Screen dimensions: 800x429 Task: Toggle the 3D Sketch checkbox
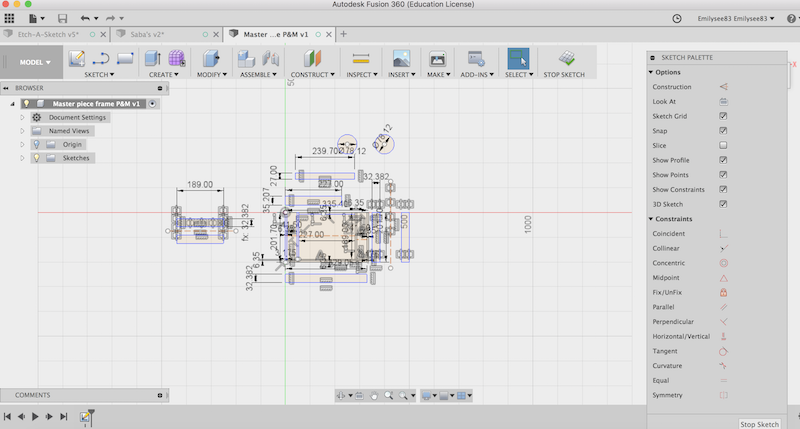pos(723,204)
